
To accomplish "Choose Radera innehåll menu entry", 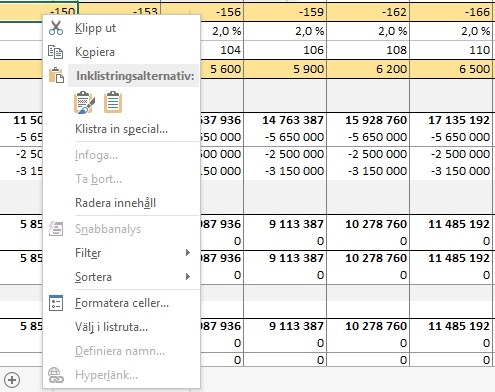I will [122, 203].
